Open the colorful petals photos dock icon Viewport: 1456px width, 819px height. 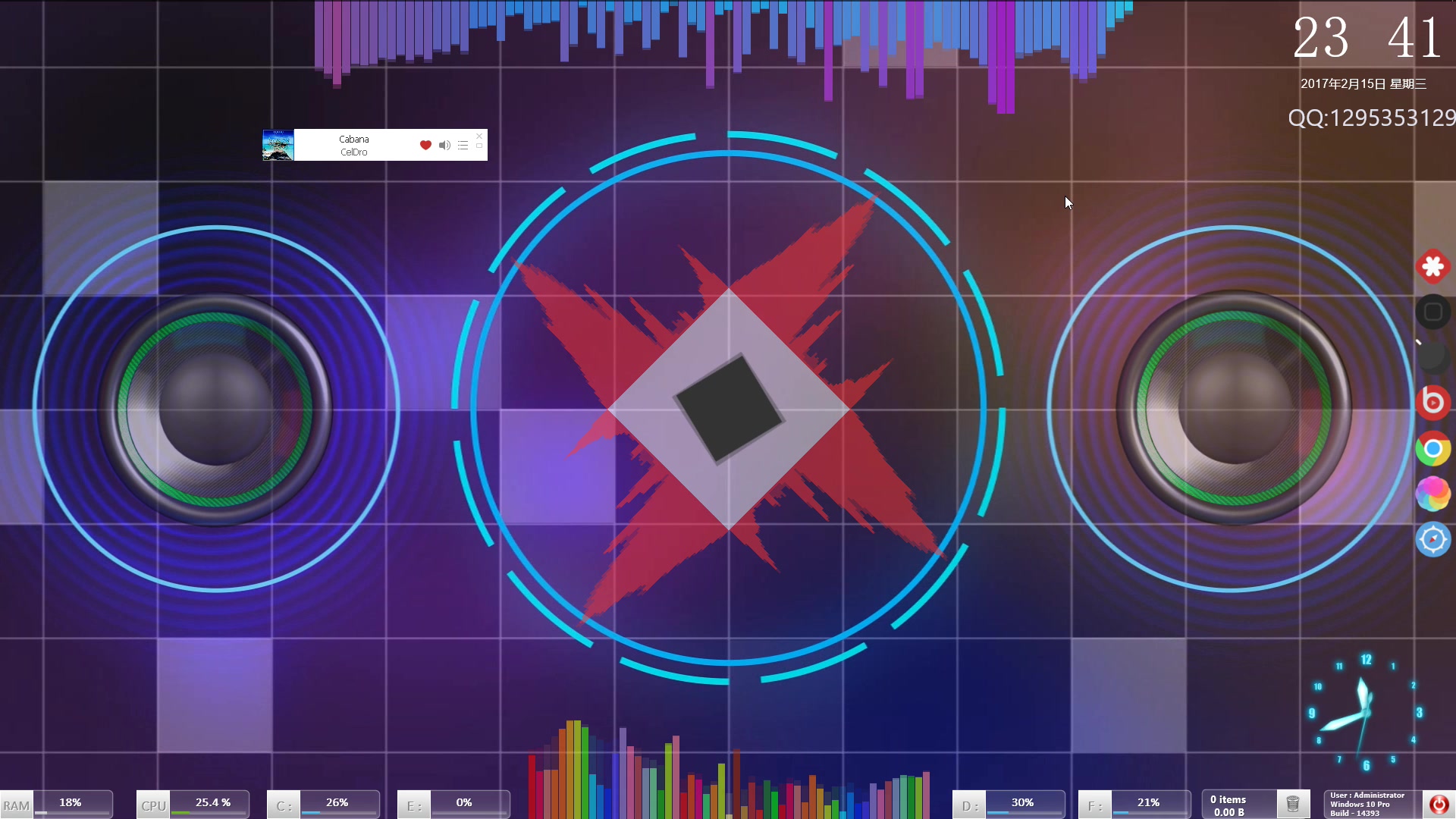(x=1432, y=494)
